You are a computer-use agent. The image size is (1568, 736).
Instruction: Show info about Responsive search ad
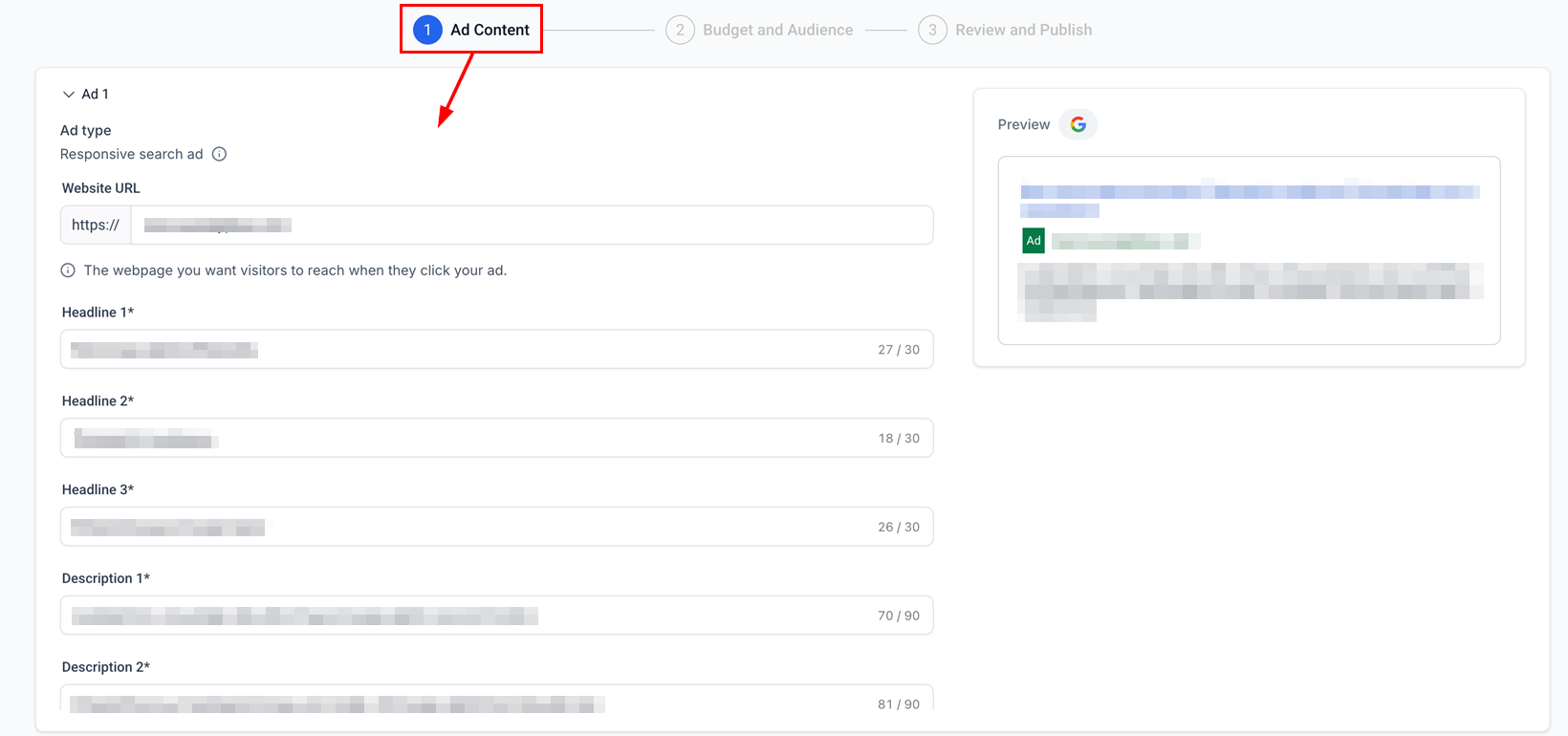pyautogui.click(x=219, y=154)
